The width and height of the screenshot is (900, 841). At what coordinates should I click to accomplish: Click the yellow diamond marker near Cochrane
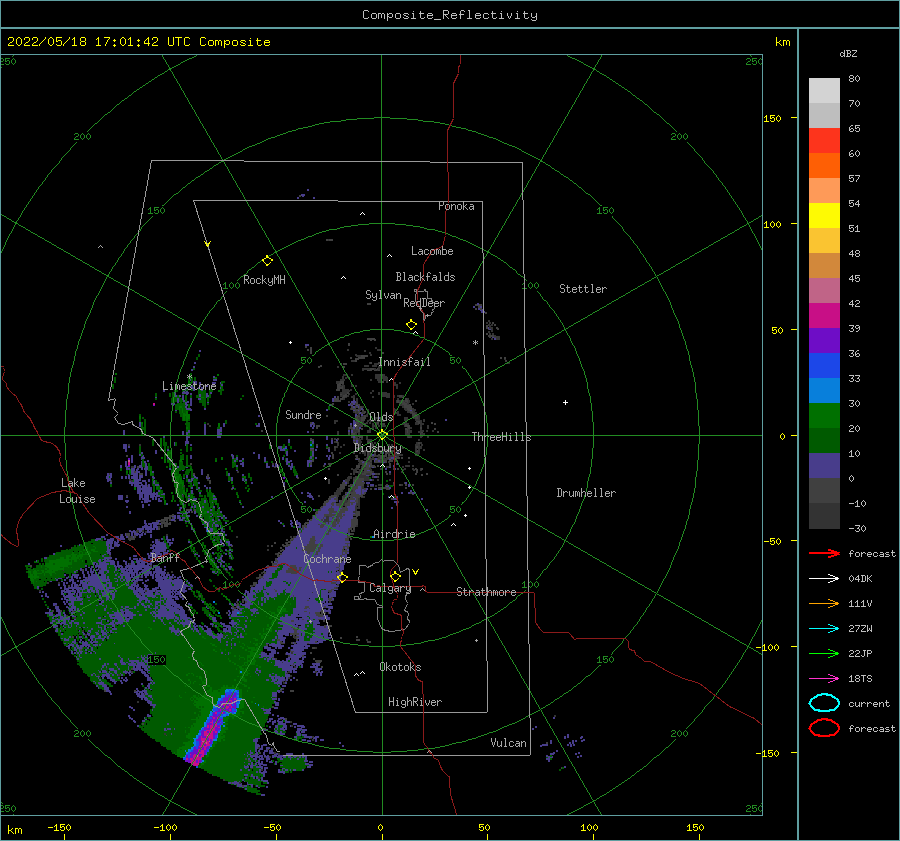click(342, 577)
